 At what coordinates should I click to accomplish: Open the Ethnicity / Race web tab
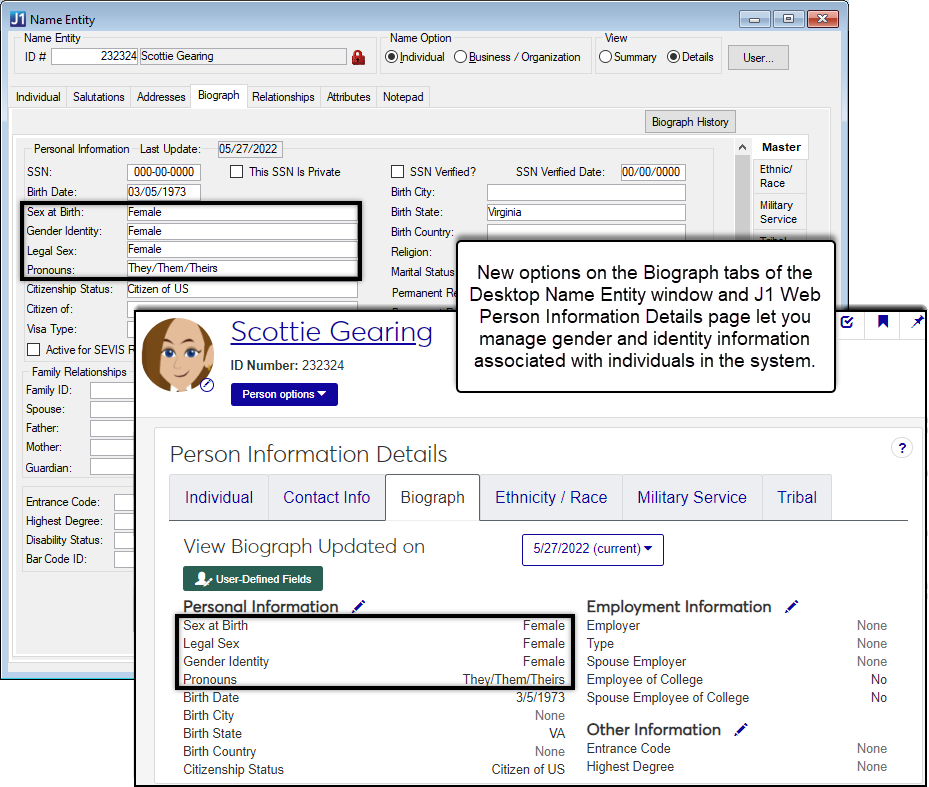point(551,497)
